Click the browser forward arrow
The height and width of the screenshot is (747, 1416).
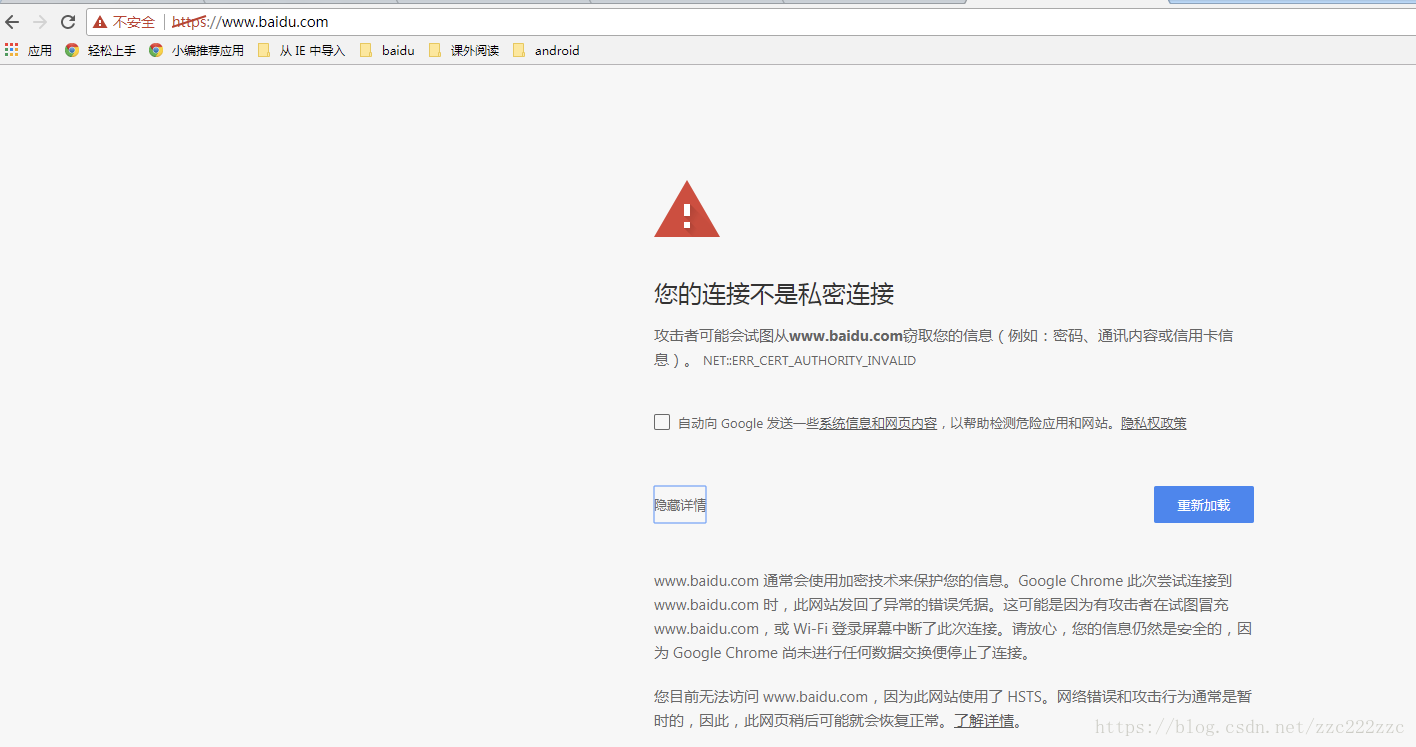tap(40, 22)
